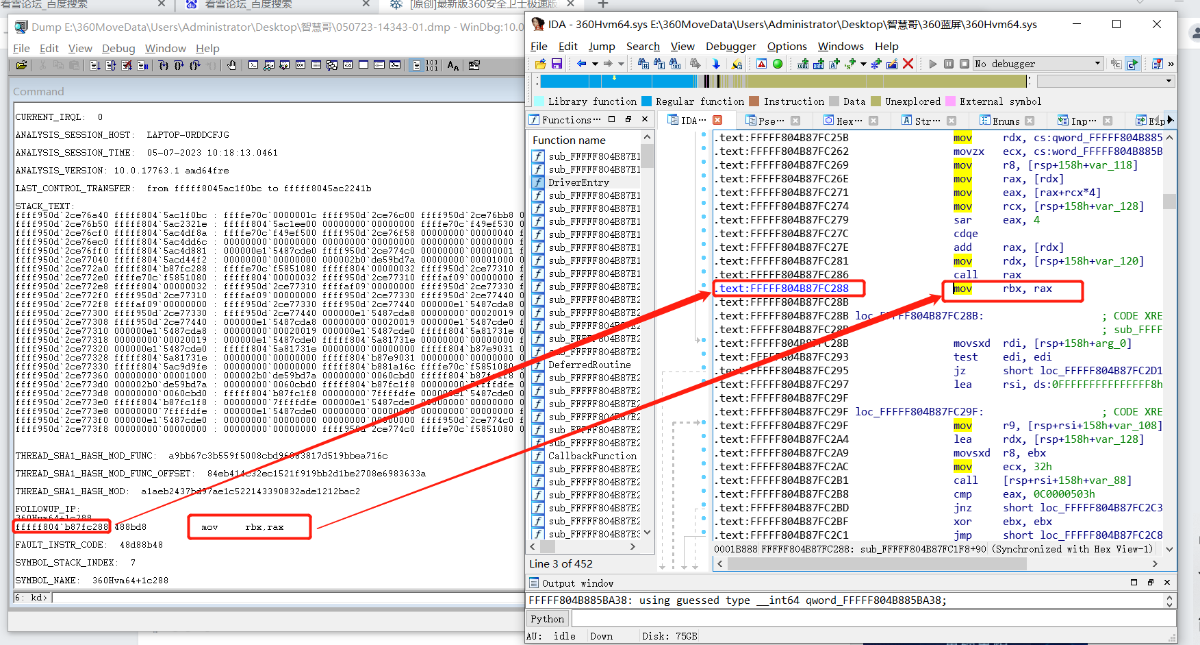Click the red A text-search icon in IDA
The height and width of the screenshot is (645, 1200).
[x=761, y=63]
